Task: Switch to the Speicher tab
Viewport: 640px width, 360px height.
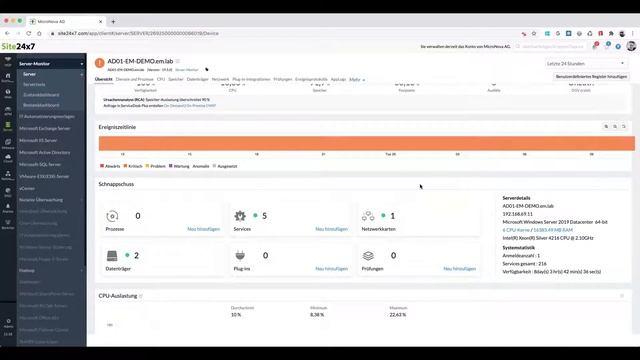Action: click(176, 79)
